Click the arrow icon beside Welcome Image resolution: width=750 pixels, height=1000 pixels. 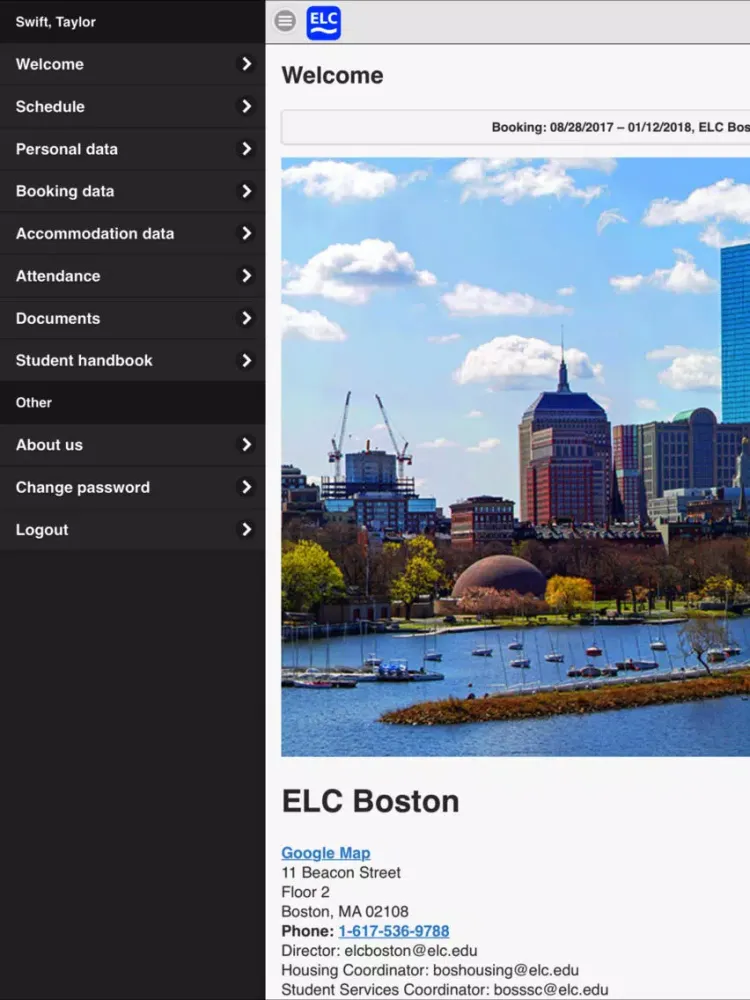[246, 64]
